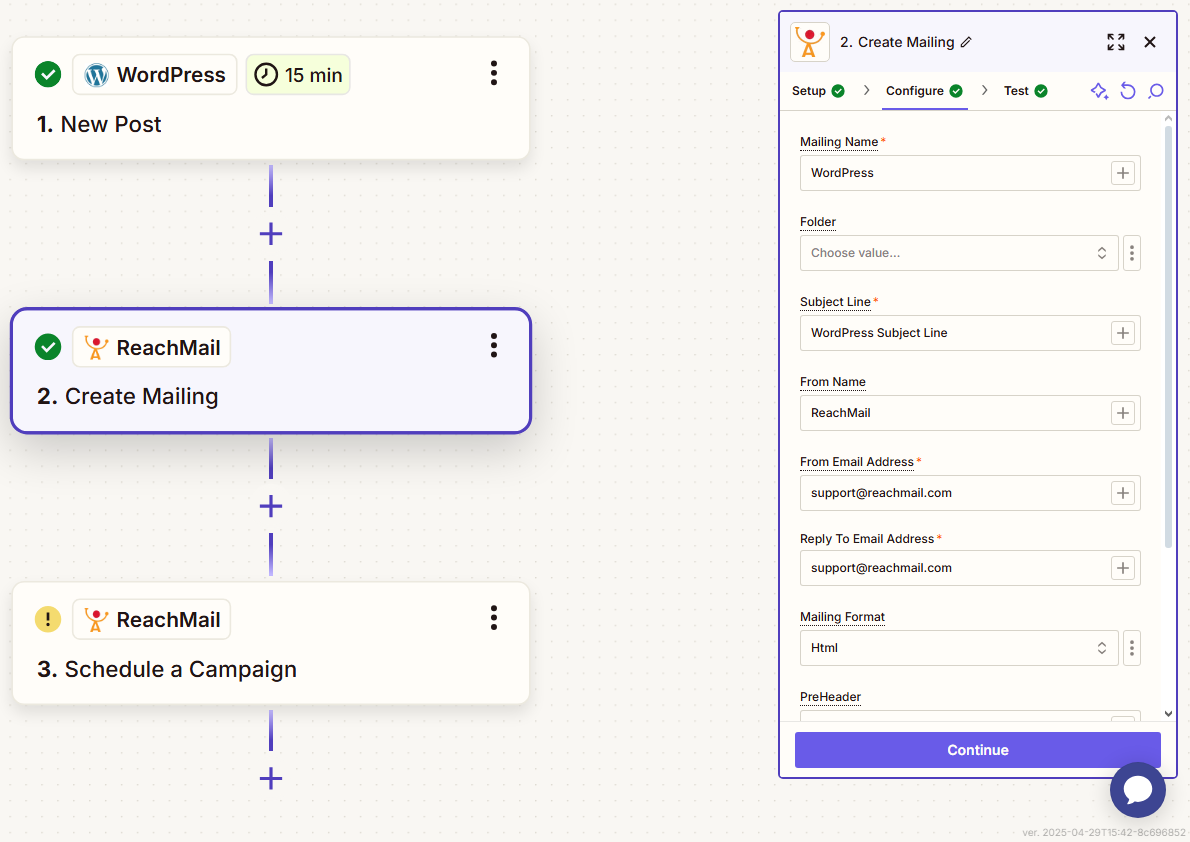Open Mailing Format options three-dot menu
Viewport: 1190px width, 842px height.
1132,648
